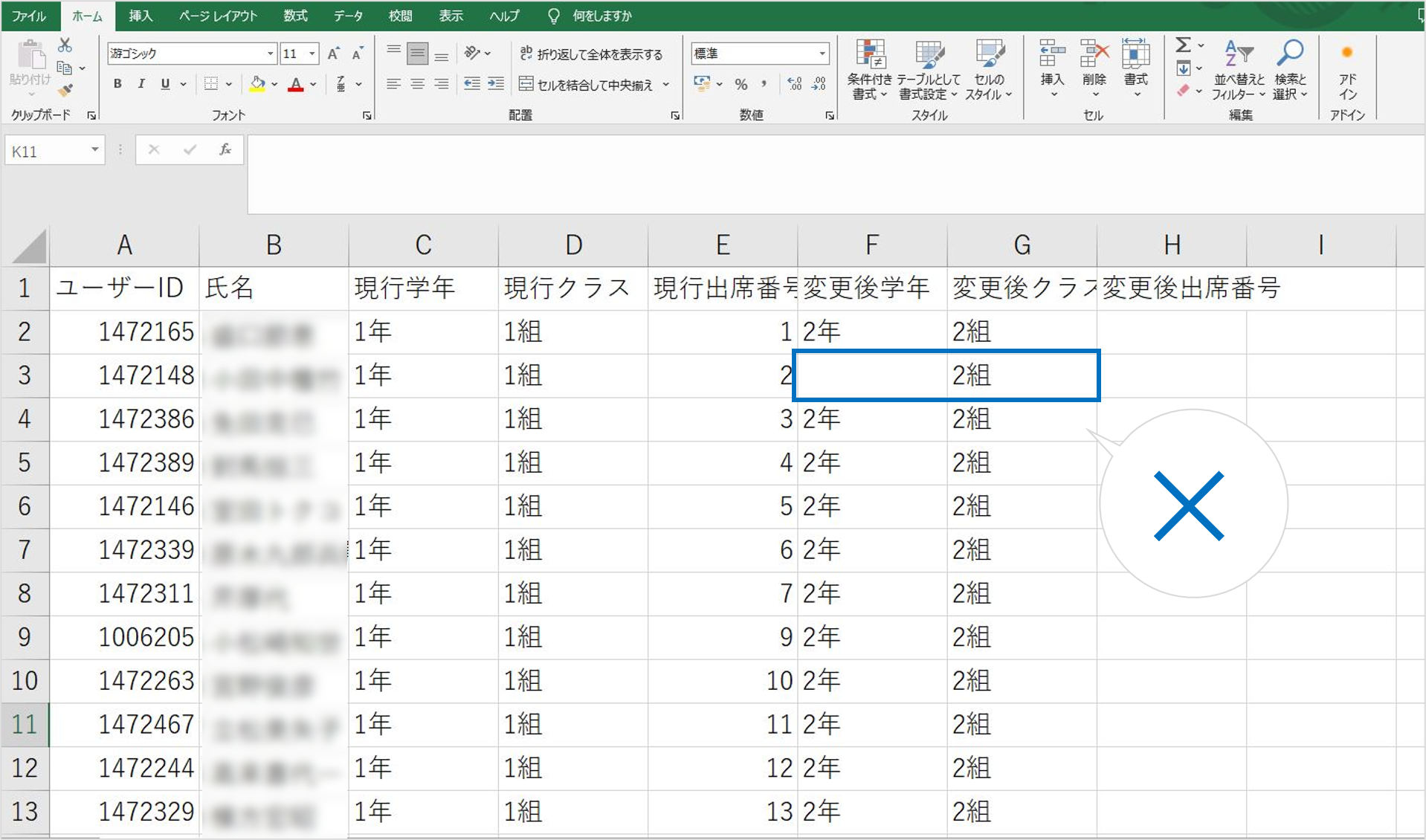1426x840 pixels.
Task: Toggle Italic formatting
Action: 141,84
